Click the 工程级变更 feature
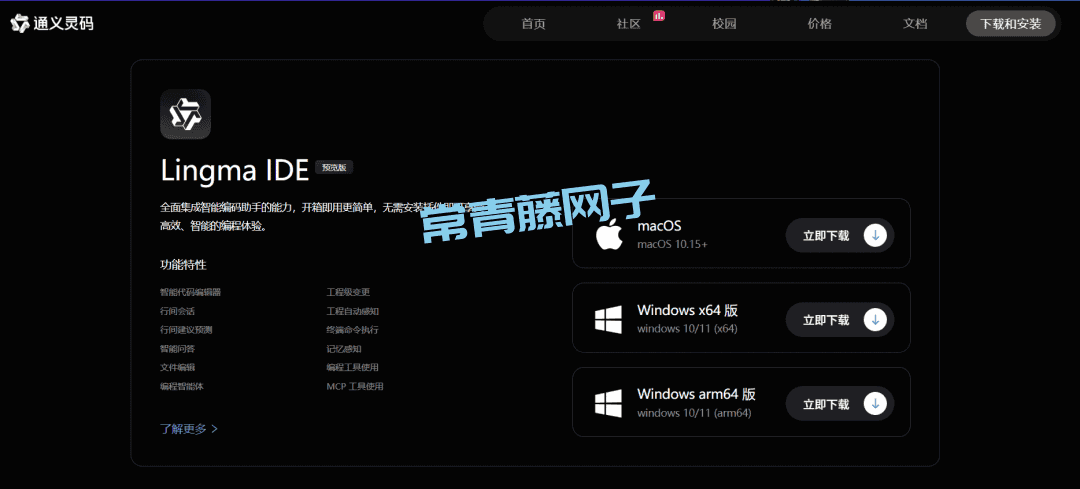1080x489 pixels. 348,292
